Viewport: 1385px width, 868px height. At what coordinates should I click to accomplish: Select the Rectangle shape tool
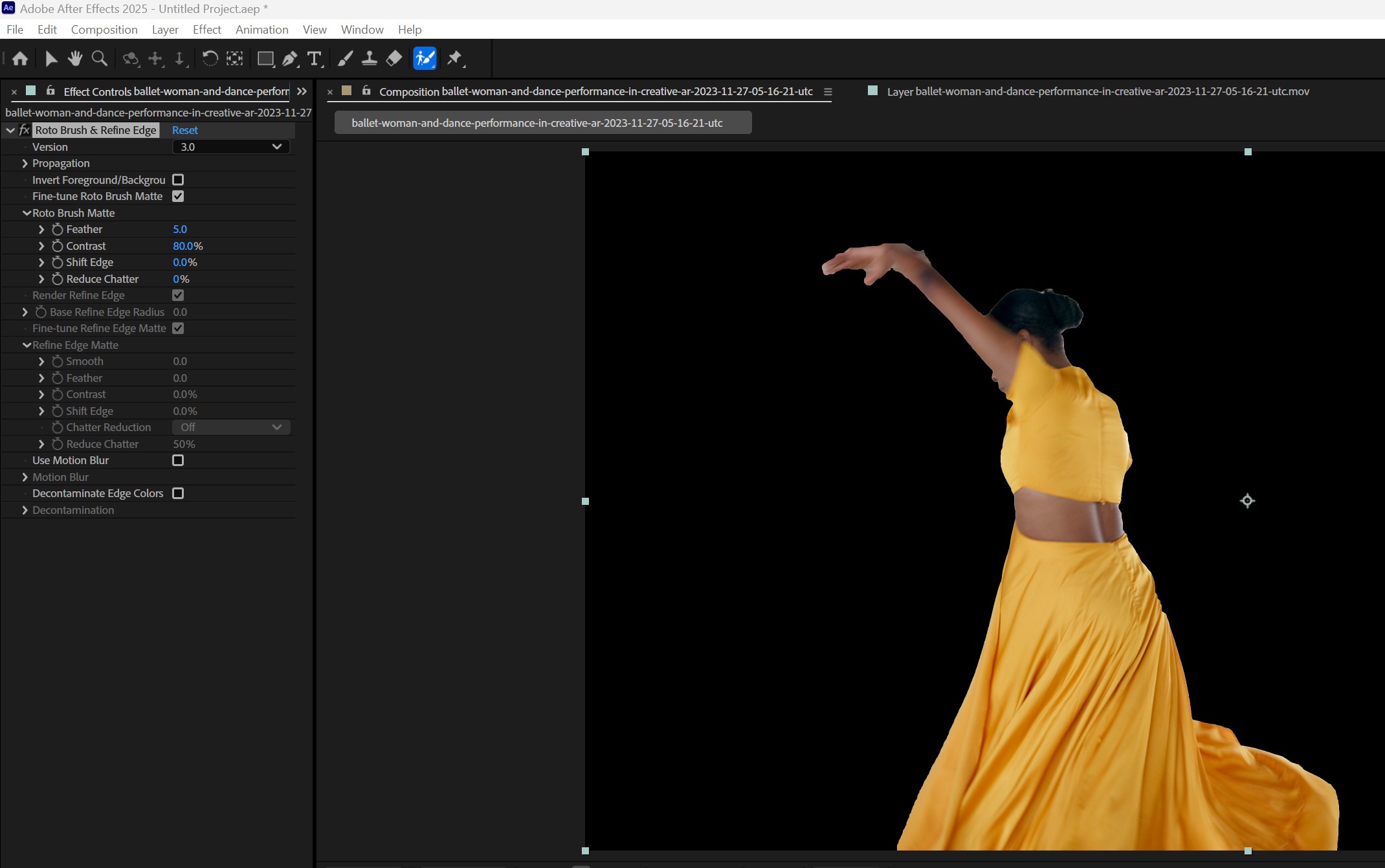click(265, 59)
